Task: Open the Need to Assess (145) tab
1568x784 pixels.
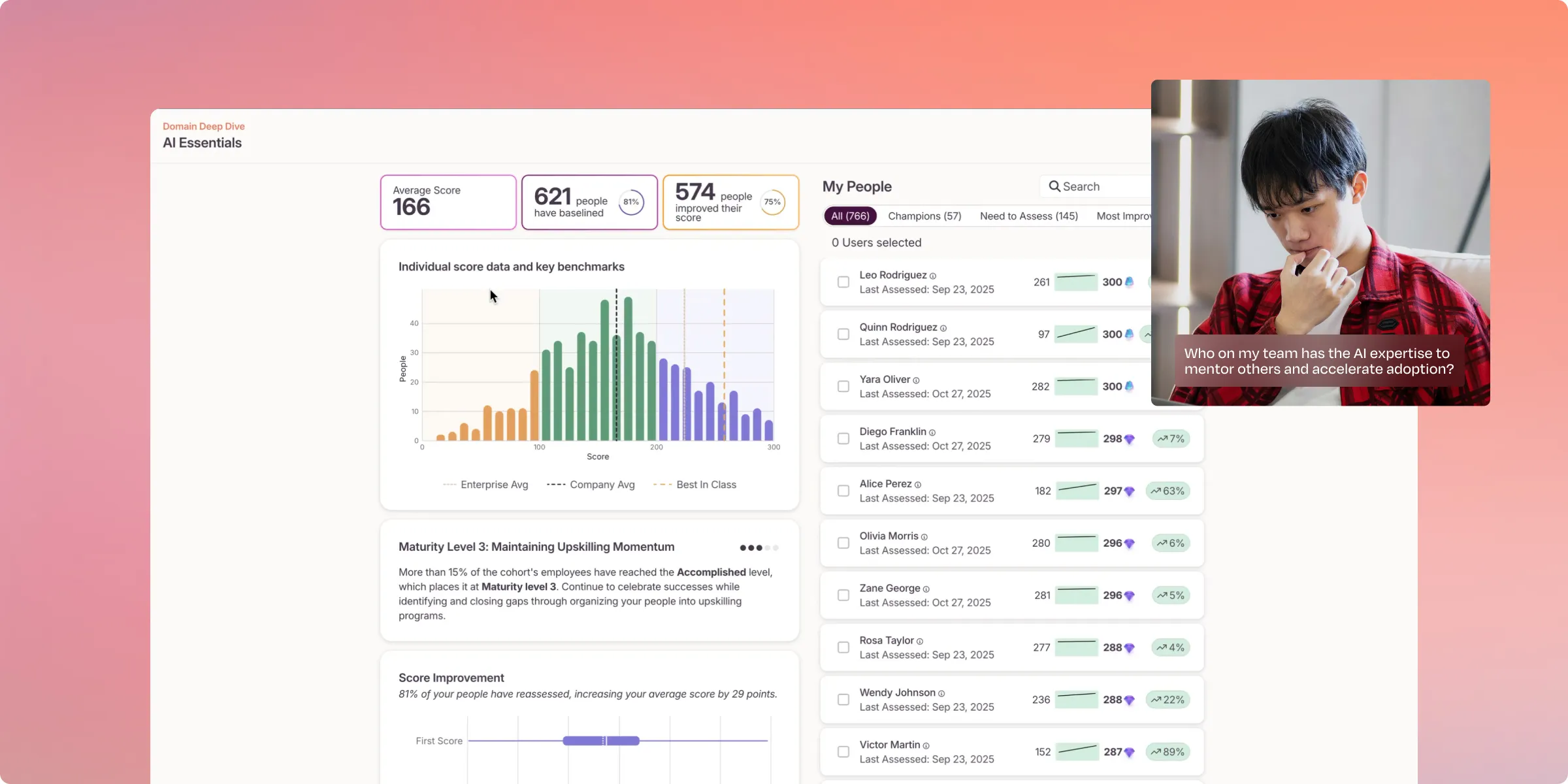Action: coord(1028,216)
